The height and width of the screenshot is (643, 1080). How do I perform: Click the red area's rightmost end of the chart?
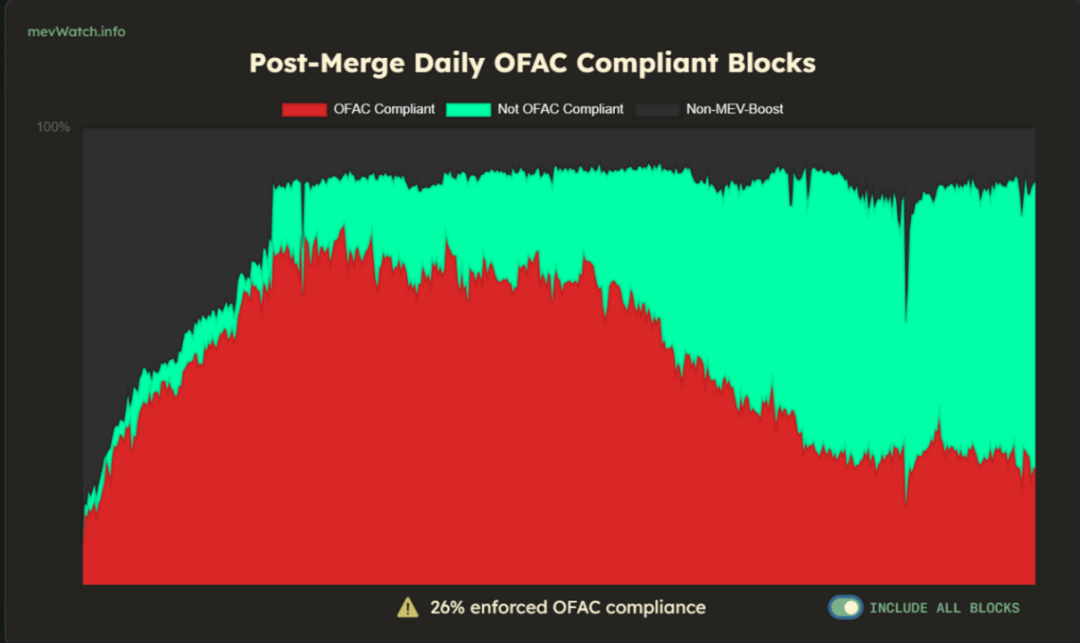pyautogui.click(x=1030, y=530)
